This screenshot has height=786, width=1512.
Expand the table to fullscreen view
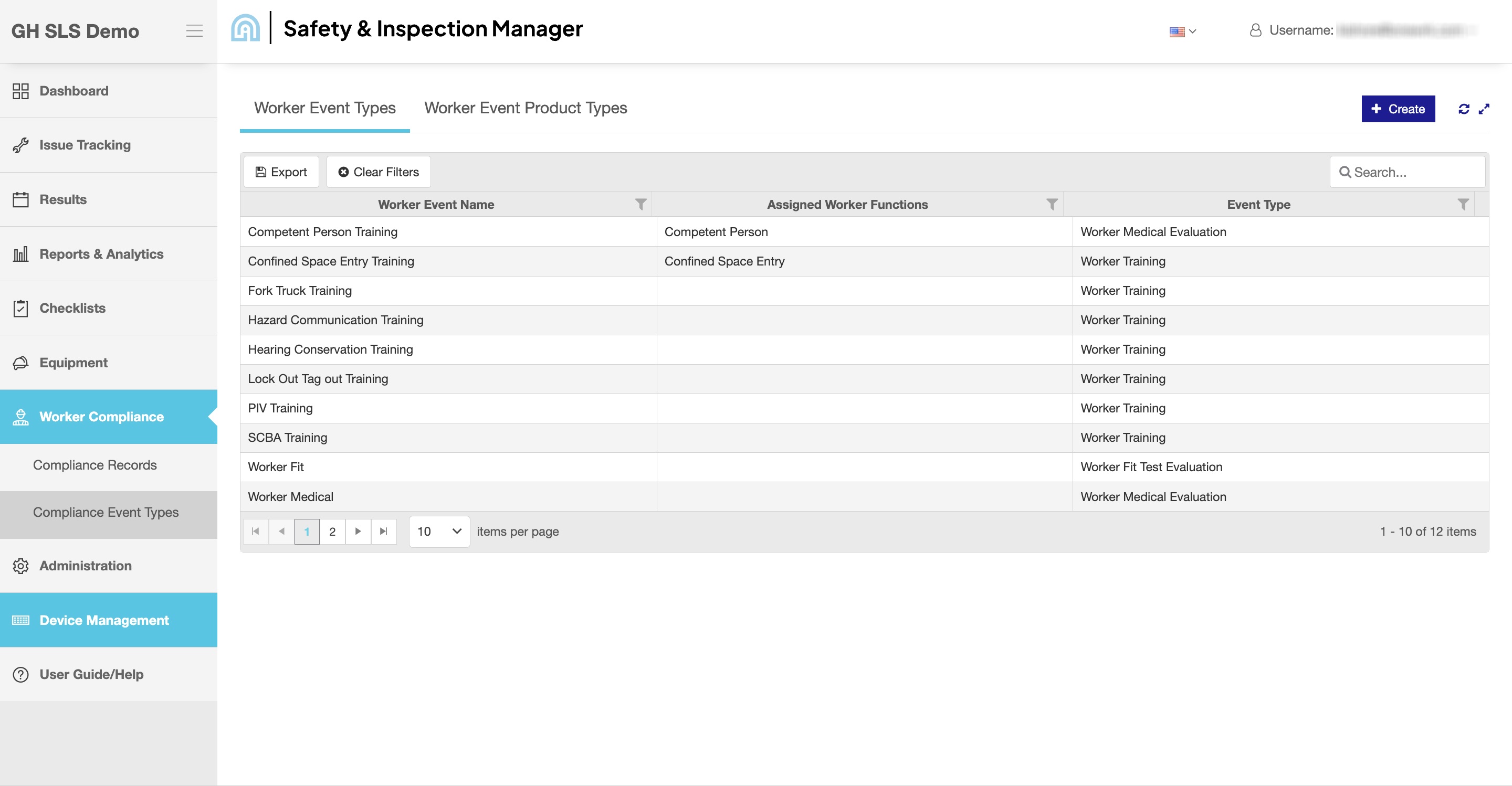[x=1484, y=109]
